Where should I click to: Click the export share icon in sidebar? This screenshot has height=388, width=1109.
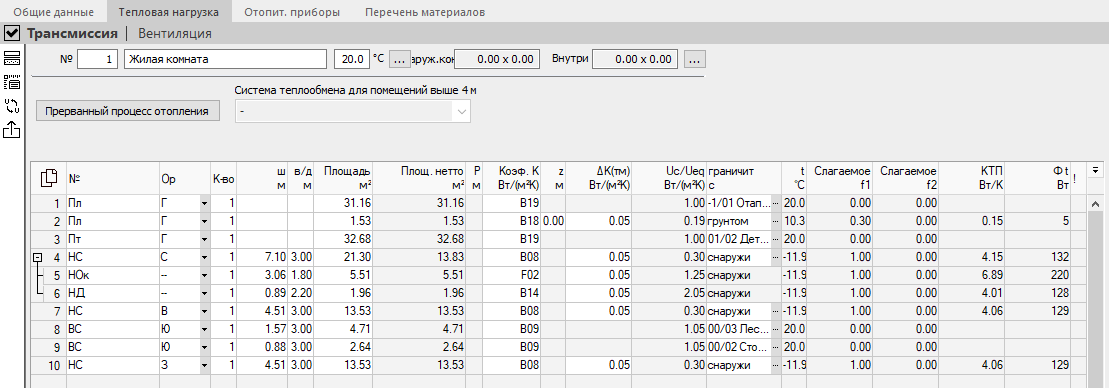[x=11, y=129]
